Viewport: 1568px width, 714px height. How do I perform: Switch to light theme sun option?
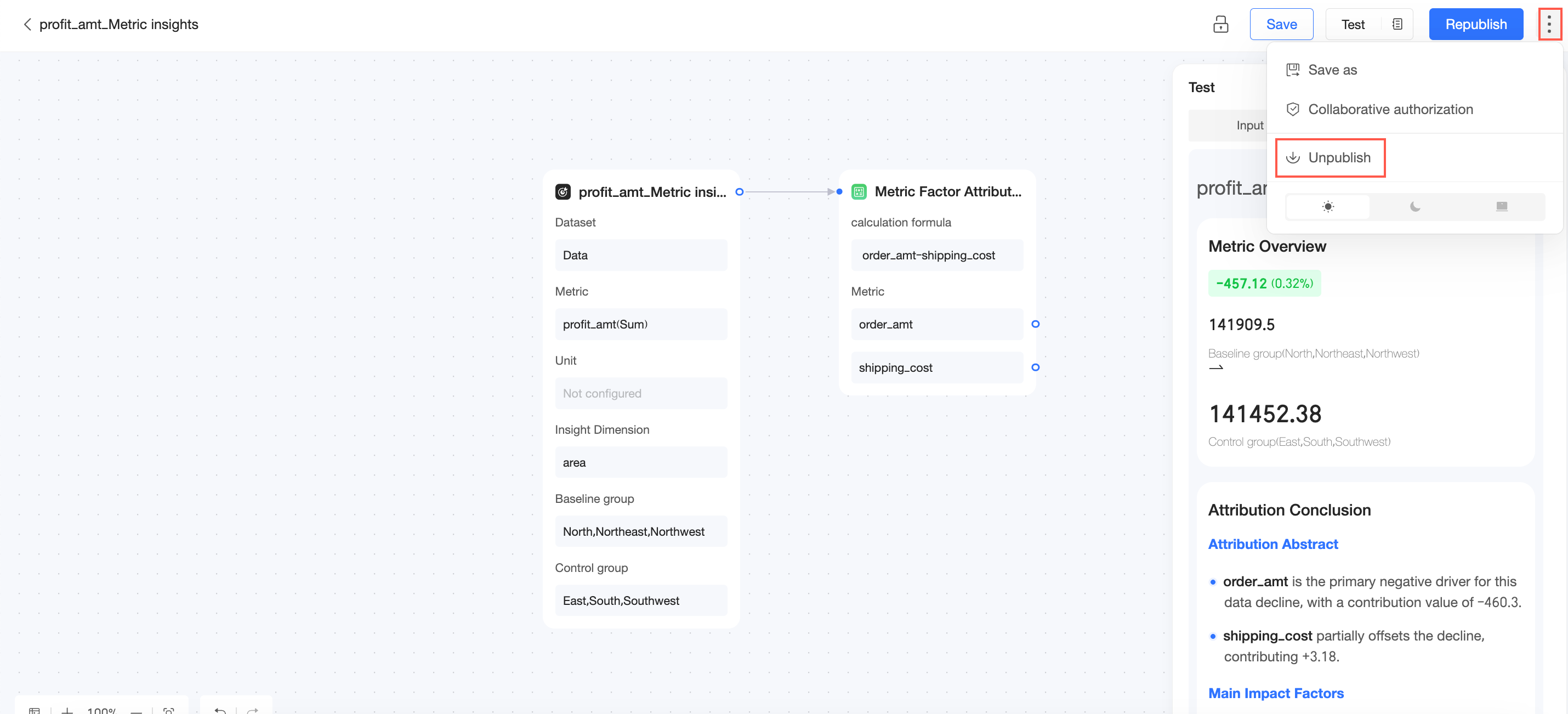tap(1327, 206)
